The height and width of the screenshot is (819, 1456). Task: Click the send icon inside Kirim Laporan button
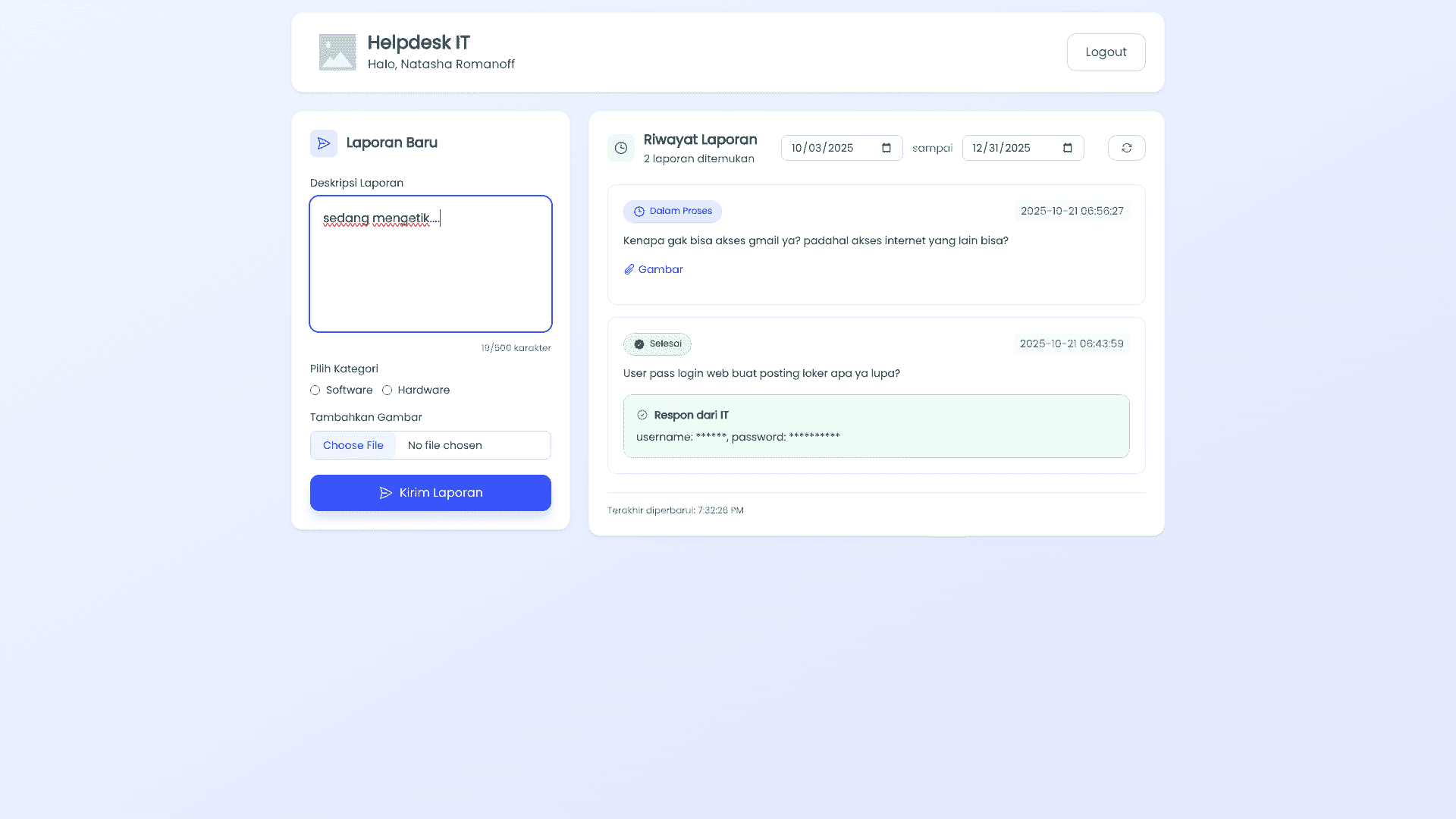[x=386, y=492]
